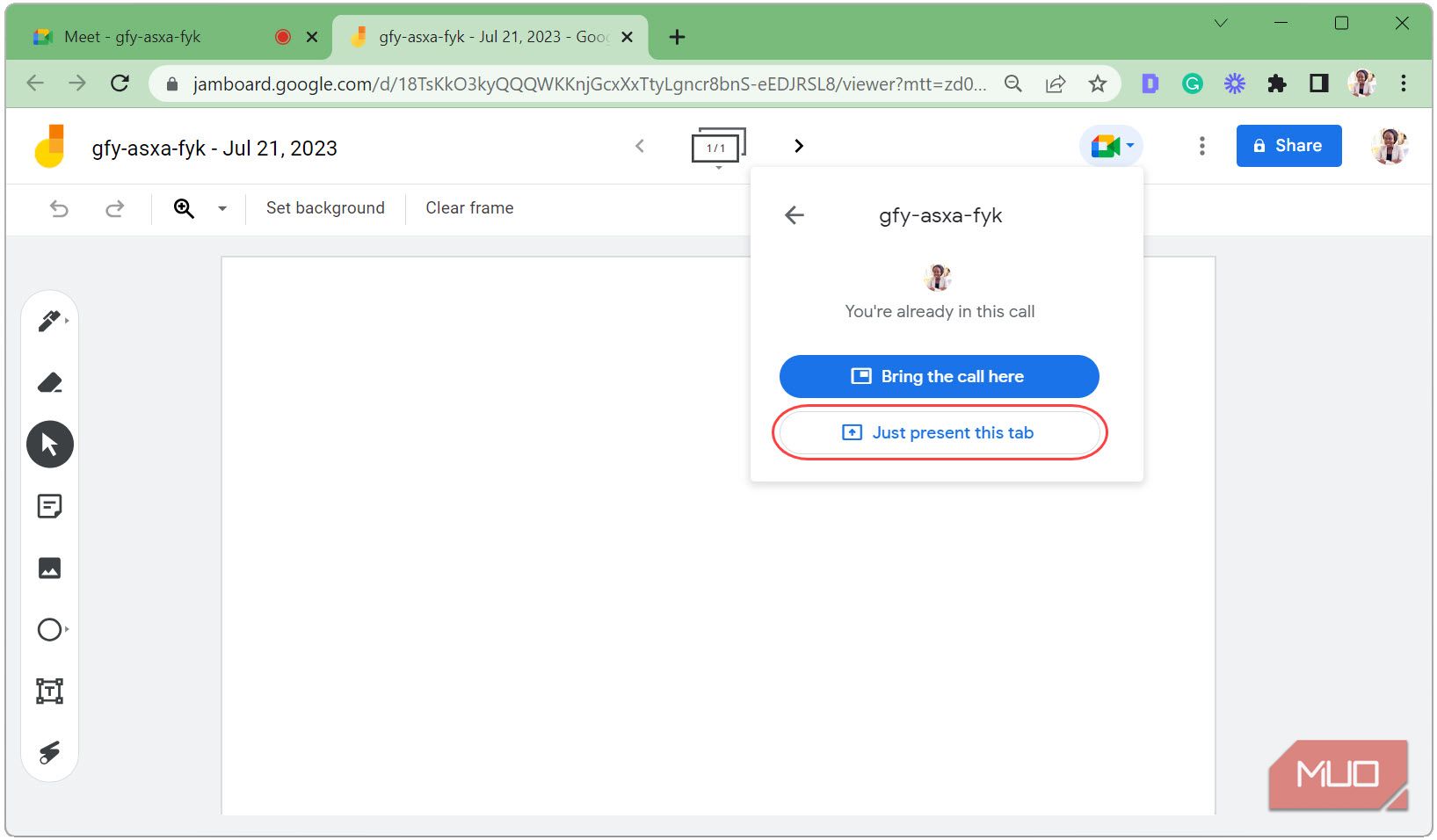Open the tab search chevron
The height and width of the screenshot is (840, 1437).
pyautogui.click(x=1221, y=24)
